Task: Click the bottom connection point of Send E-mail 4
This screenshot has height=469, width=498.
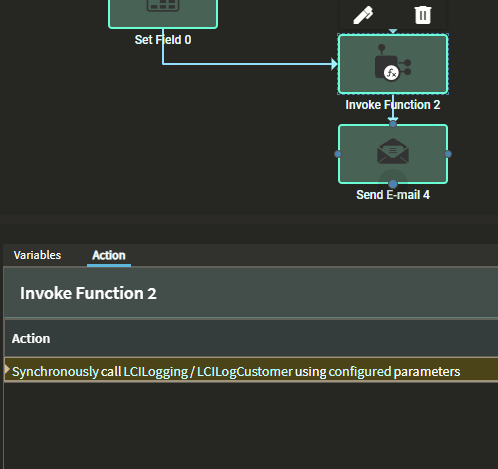Action: pyautogui.click(x=393, y=184)
